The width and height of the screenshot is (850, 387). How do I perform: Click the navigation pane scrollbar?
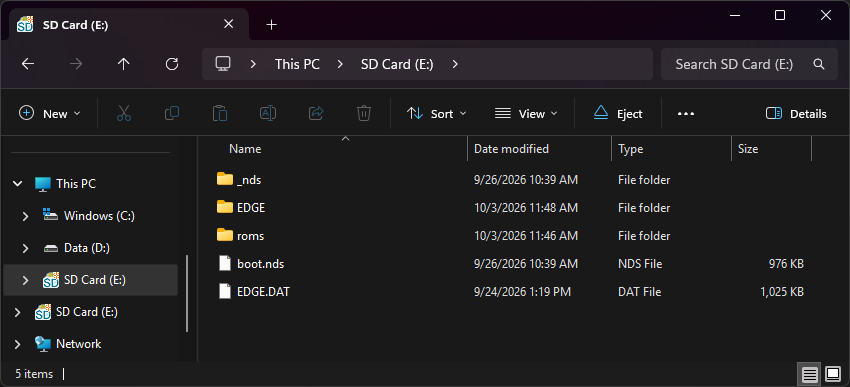coord(187,293)
